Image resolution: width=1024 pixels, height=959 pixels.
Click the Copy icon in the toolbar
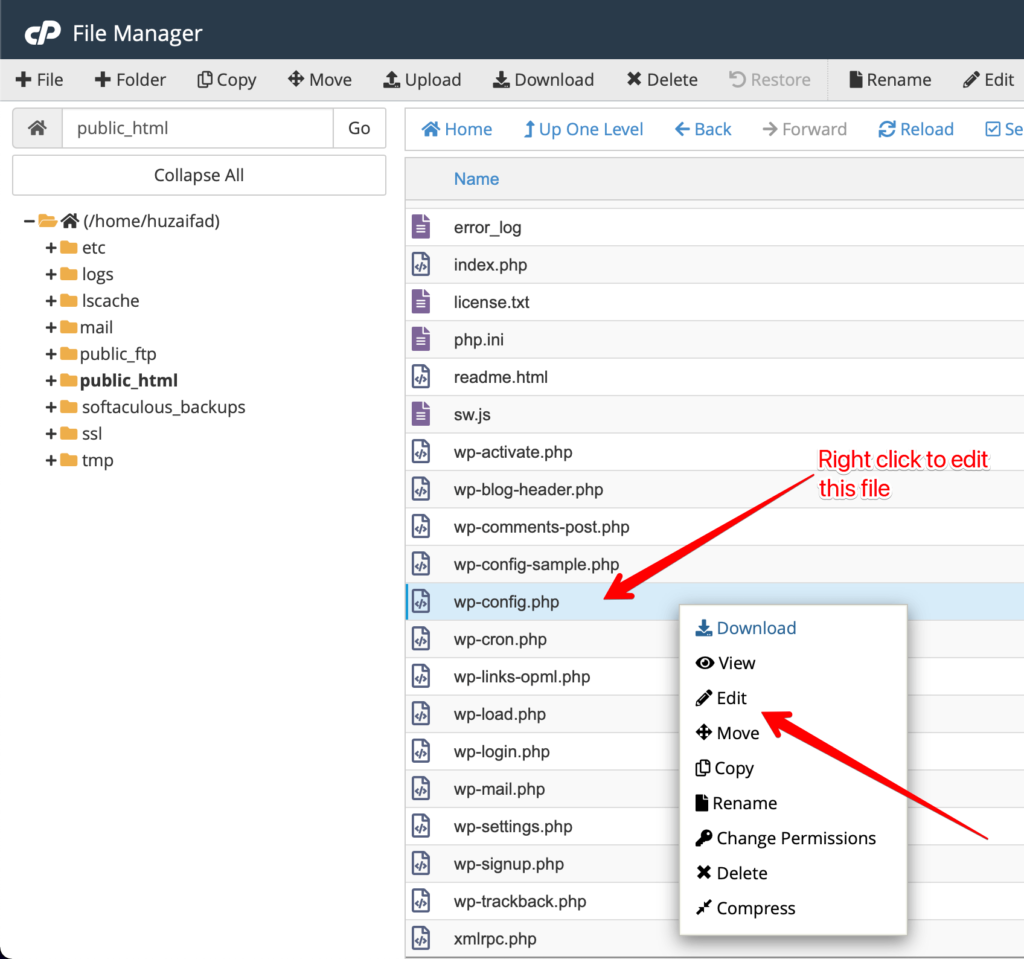[226, 79]
